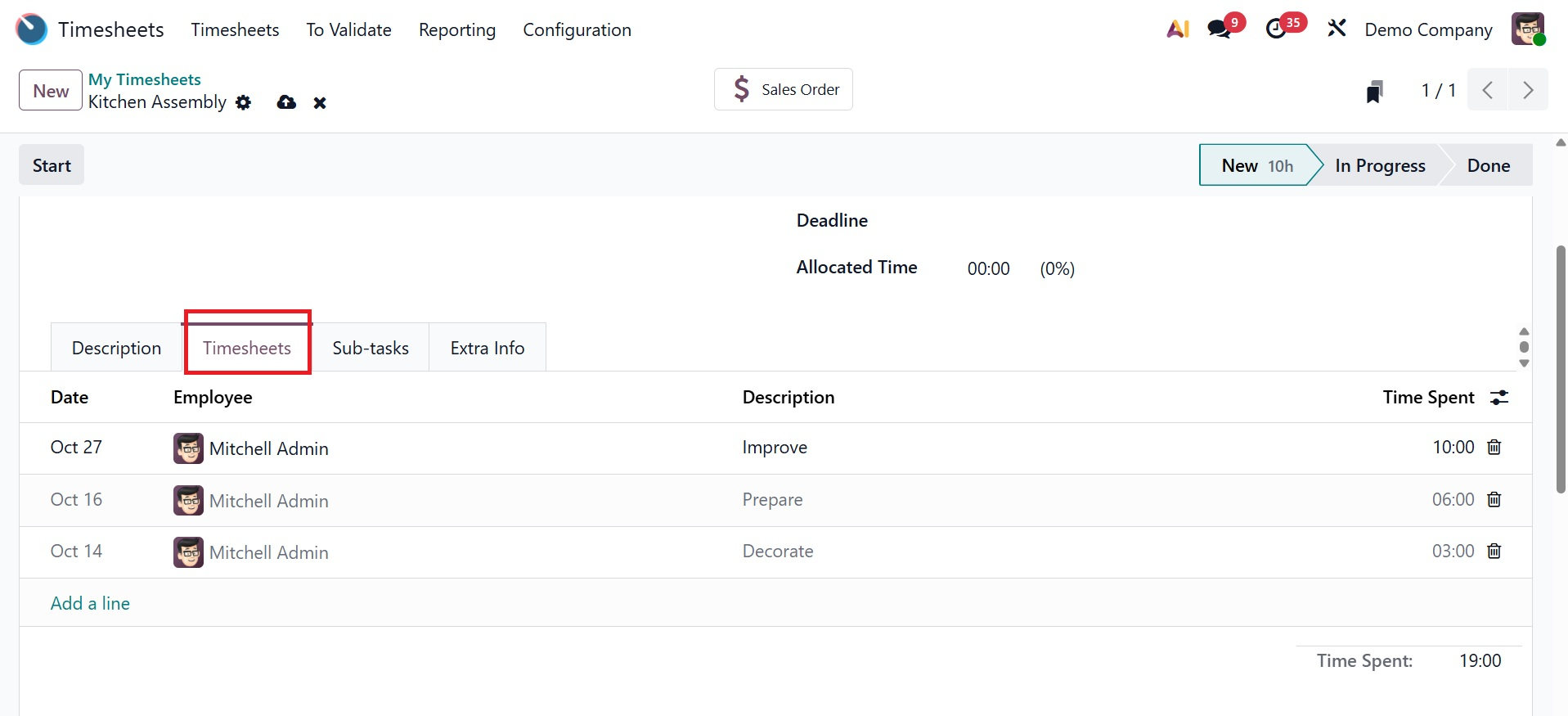The image size is (1568, 716).
Task: Click the Add a line link
Action: [90, 603]
